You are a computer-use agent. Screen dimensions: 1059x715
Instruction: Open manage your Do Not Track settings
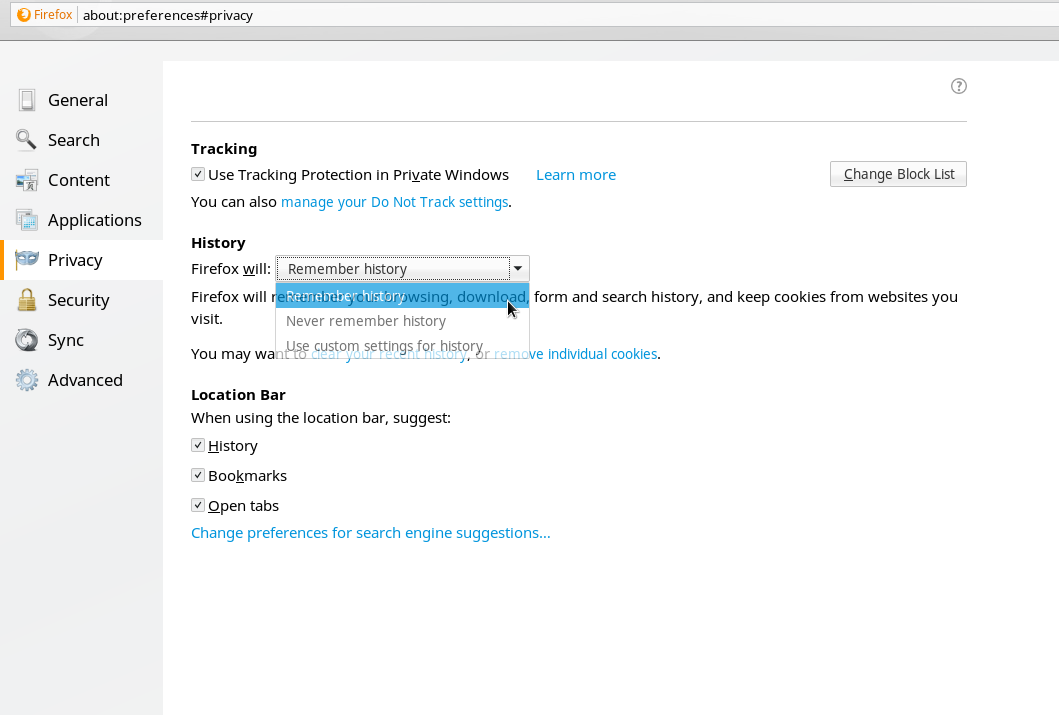(x=394, y=202)
